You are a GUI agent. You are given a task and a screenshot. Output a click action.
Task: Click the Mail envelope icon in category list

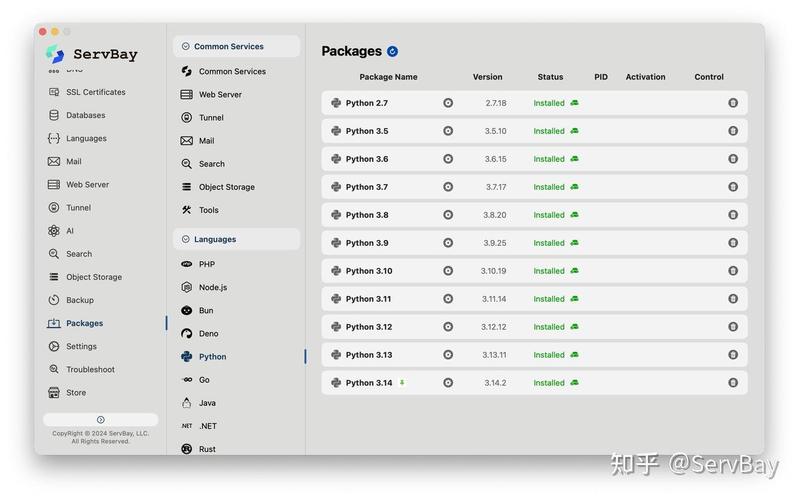point(187,141)
